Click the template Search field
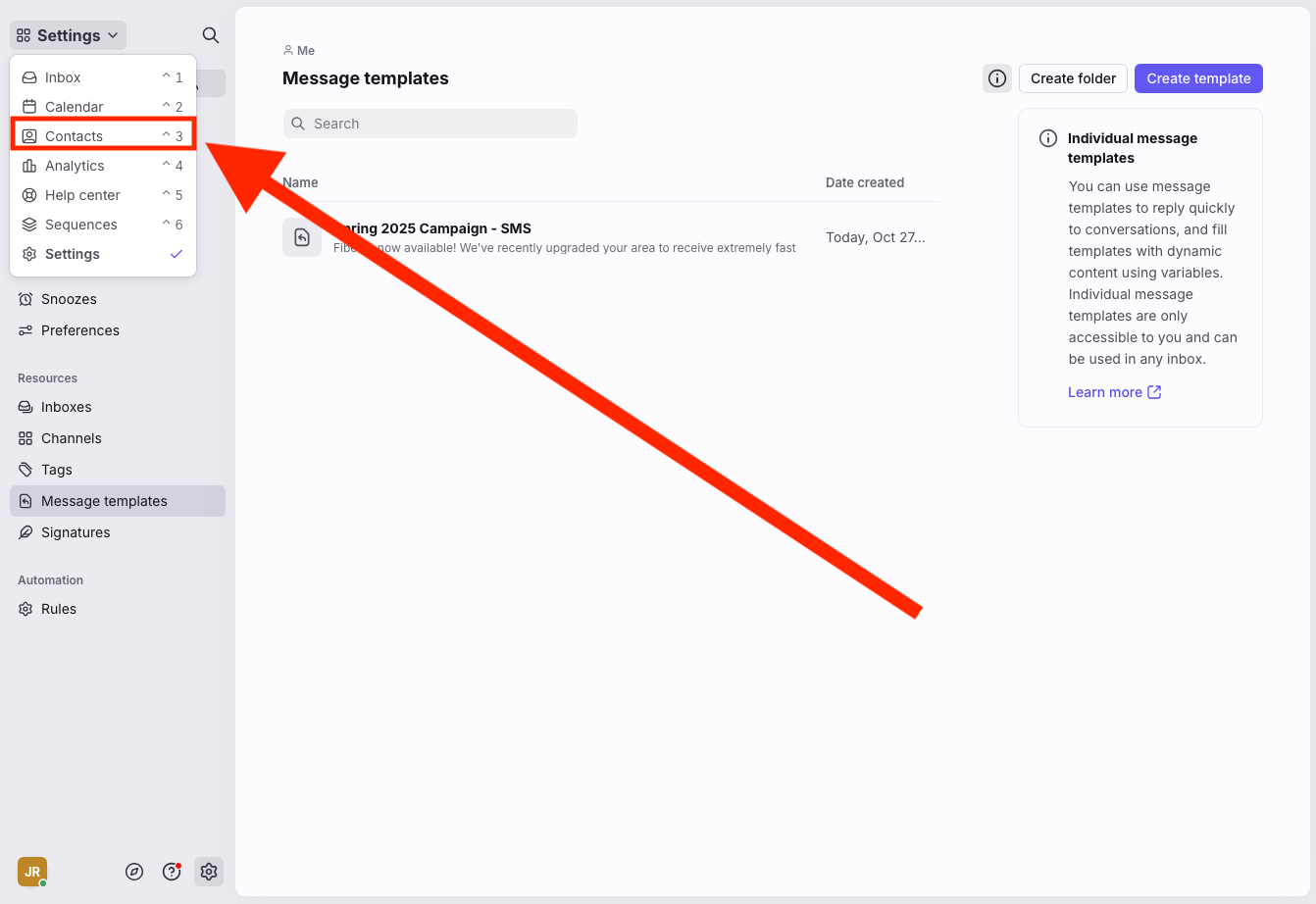The height and width of the screenshot is (904, 1316). pyautogui.click(x=431, y=124)
